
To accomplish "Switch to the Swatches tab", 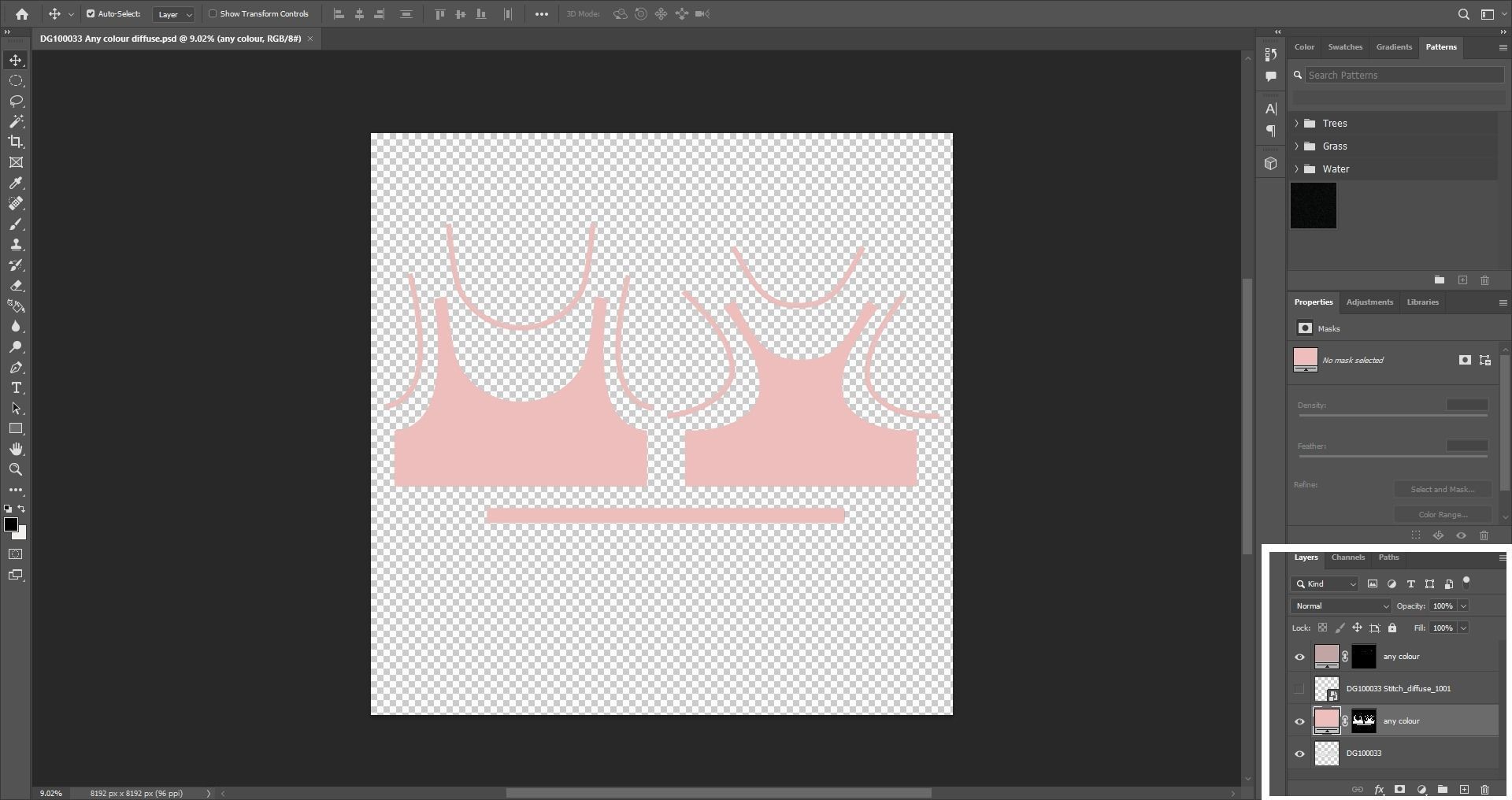I will click(x=1345, y=46).
